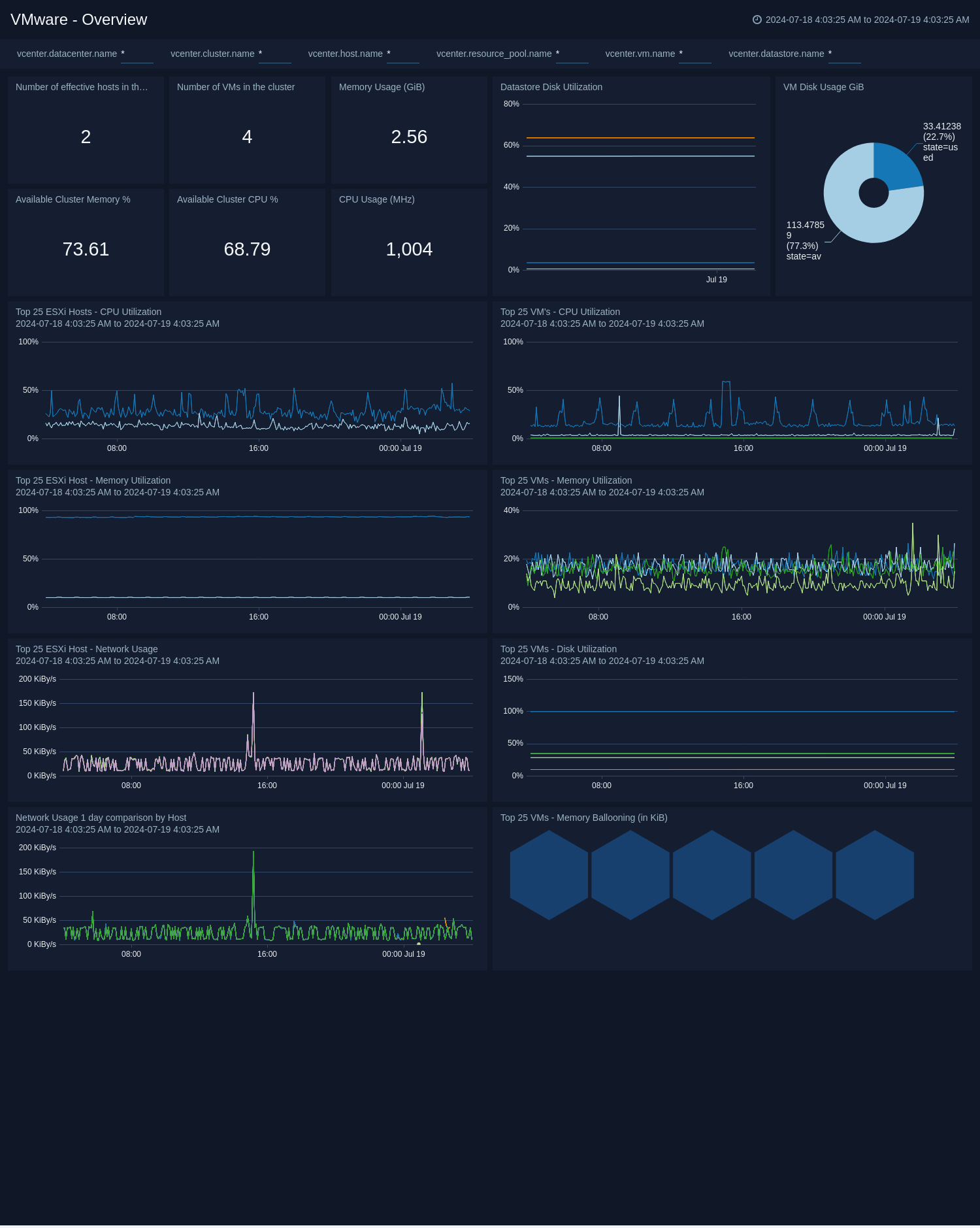Click the Top 25 ESXi Hosts CPU Utilization title
Viewport: 980px width, 1228px height.
[x=88, y=312]
